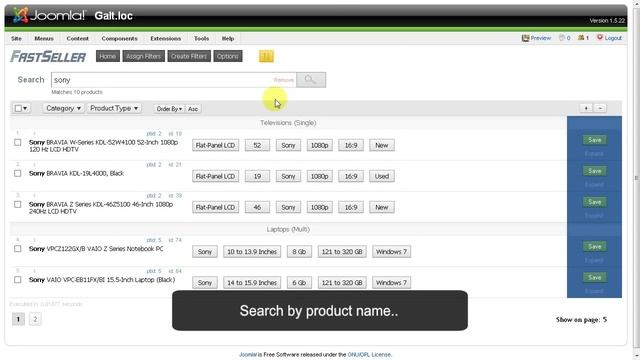The image size is (640, 360).
Task: Click the Options button
Action: pyautogui.click(x=228, y=56)
